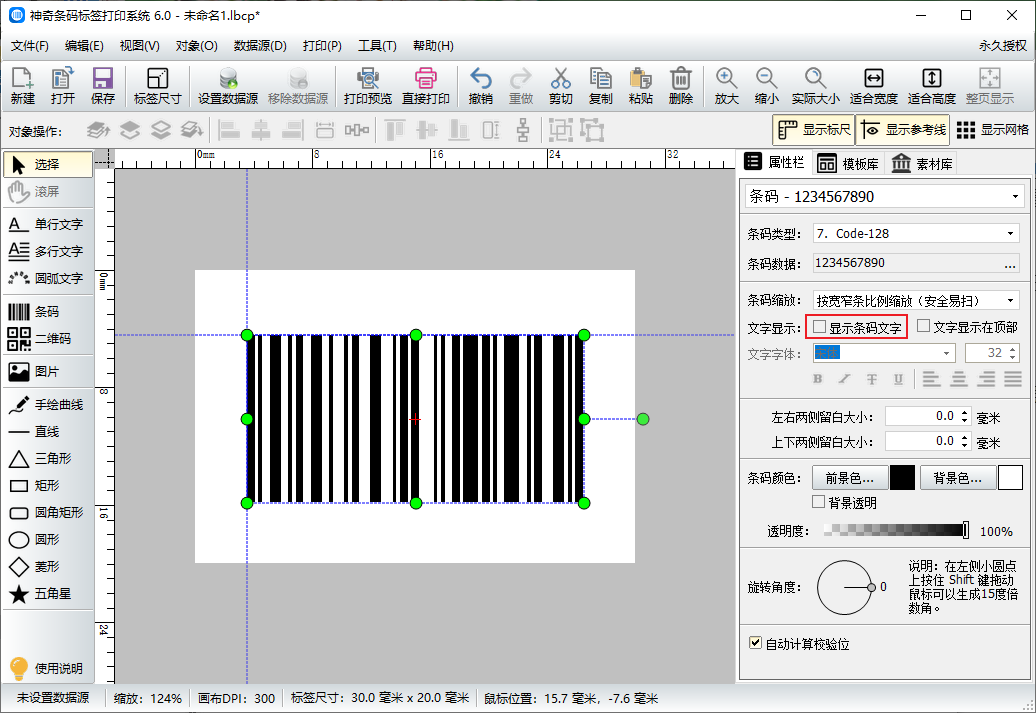Click the 直接打印 printer icon
This screenshot has width=1036, height=713.
[x=426, y=86]
